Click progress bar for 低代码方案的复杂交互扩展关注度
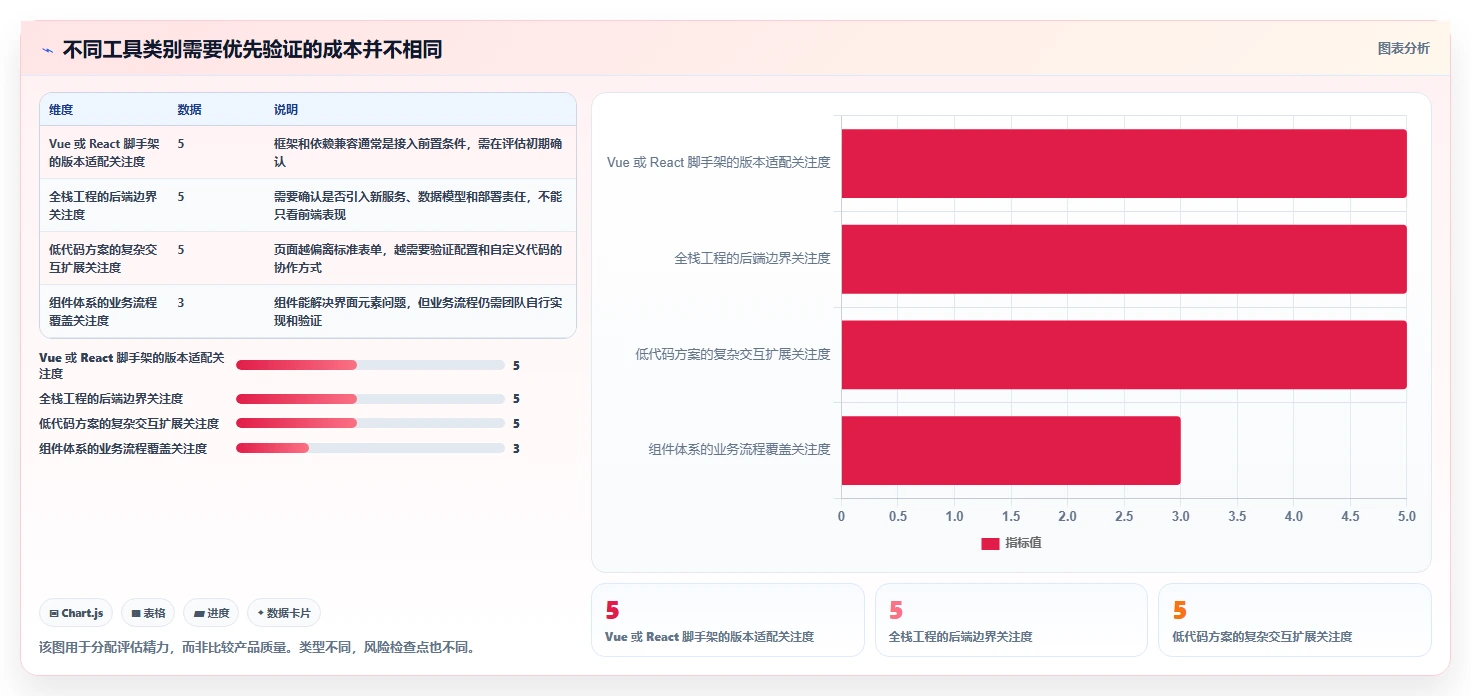The image size is (1471, 696). coord(370,424)
